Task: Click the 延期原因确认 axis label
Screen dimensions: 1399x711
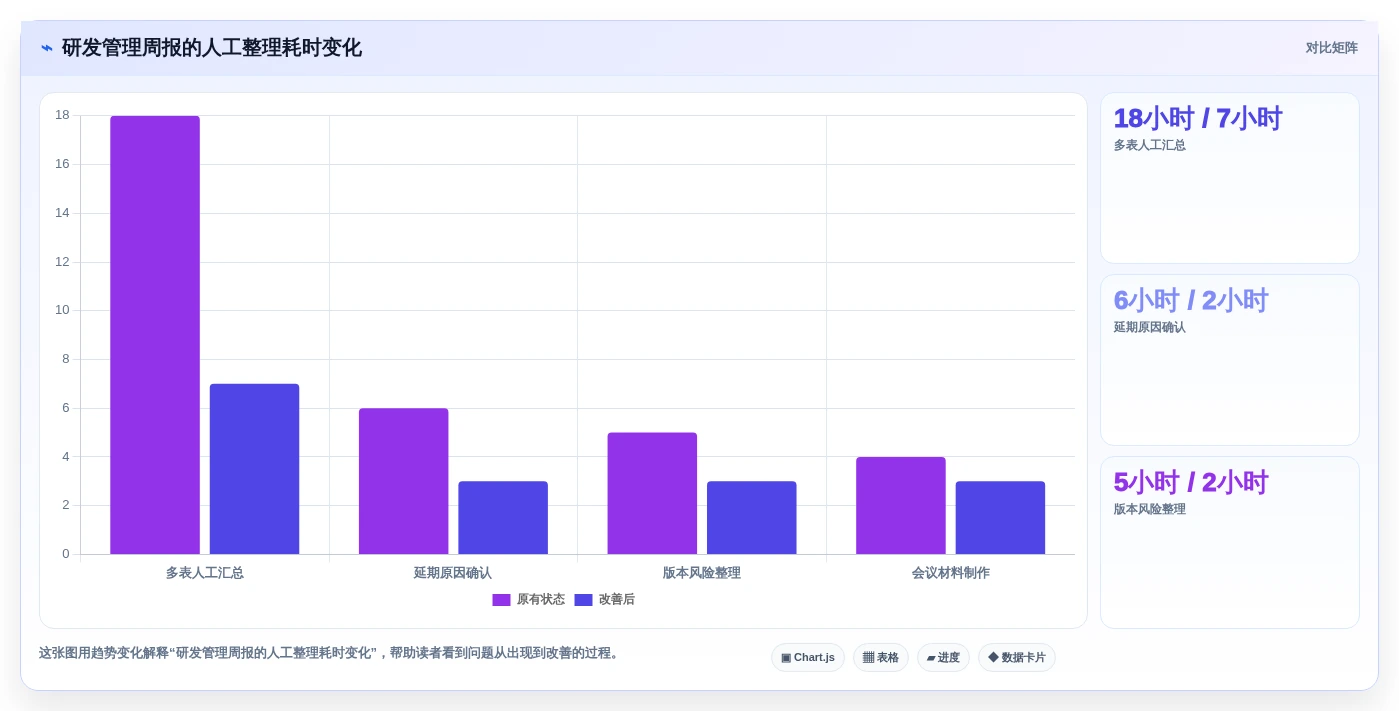Action: point(453,573)
